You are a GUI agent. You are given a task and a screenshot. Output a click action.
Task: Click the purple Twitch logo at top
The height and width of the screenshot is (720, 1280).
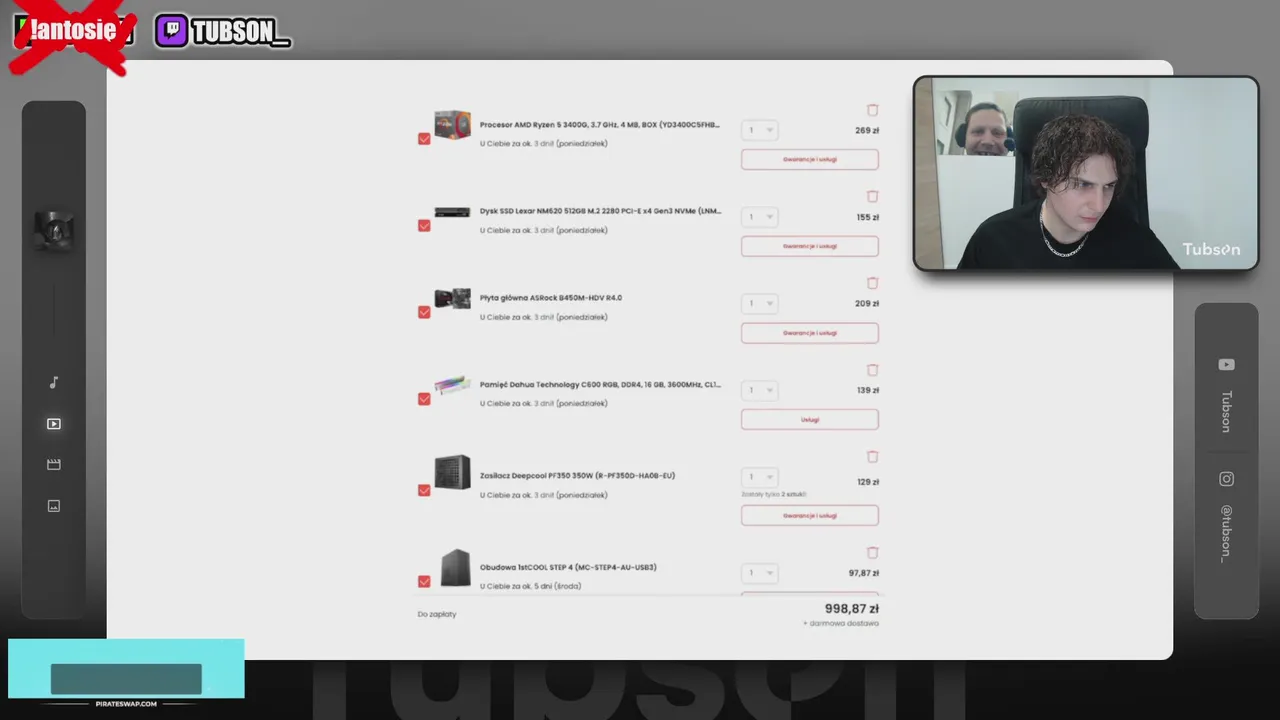click(x=171, y=31)
